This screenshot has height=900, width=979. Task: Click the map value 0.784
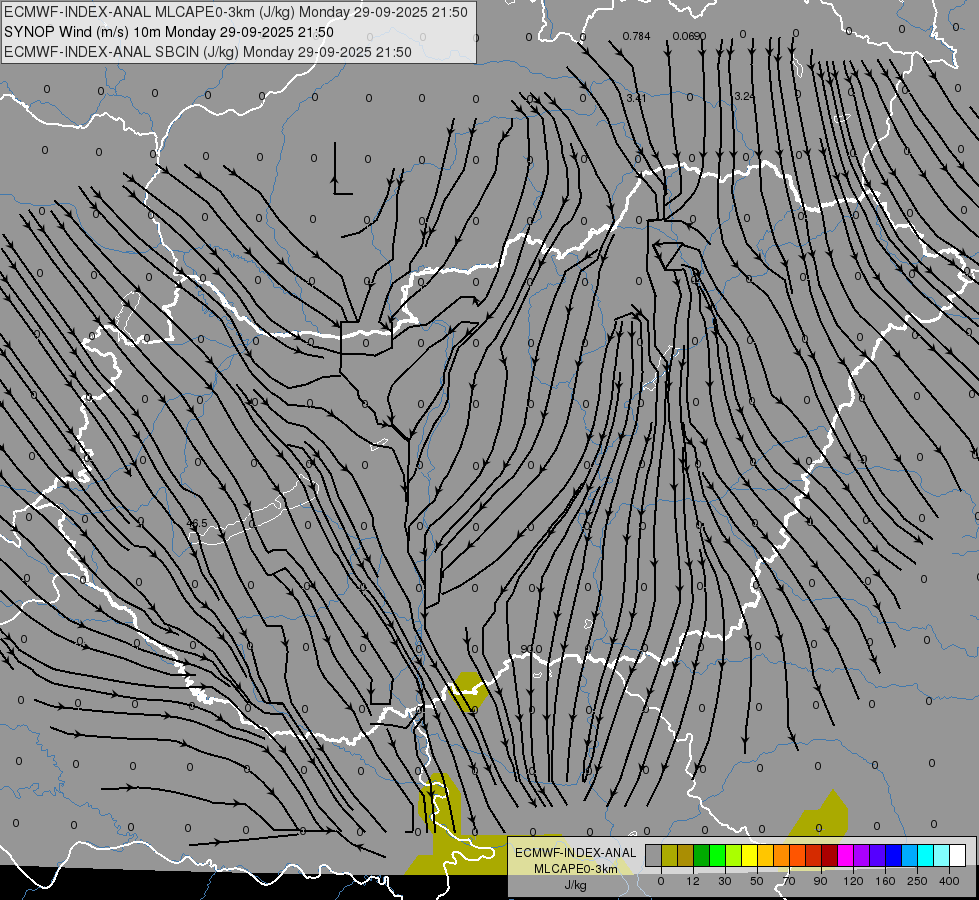(636, 36)
